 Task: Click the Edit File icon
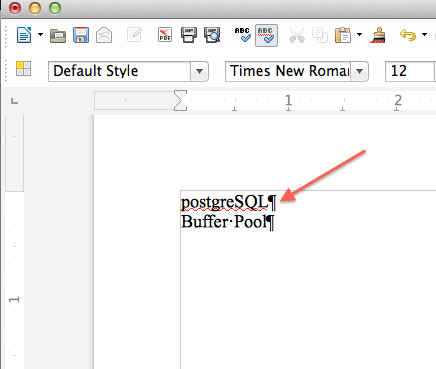pos(134,35)
